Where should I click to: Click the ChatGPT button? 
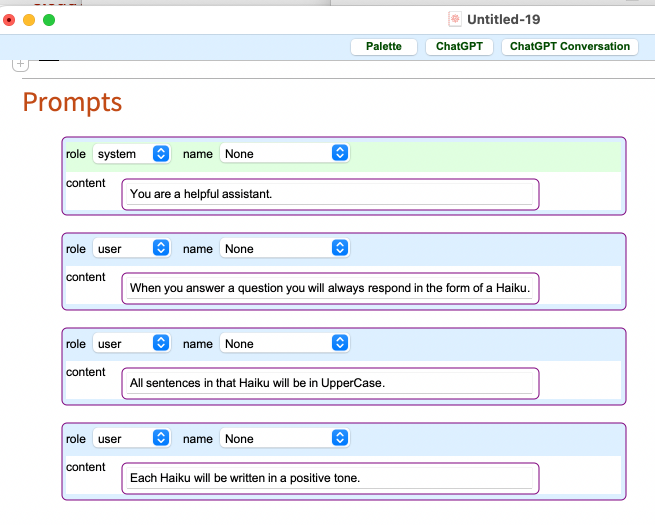click(459, 46)
